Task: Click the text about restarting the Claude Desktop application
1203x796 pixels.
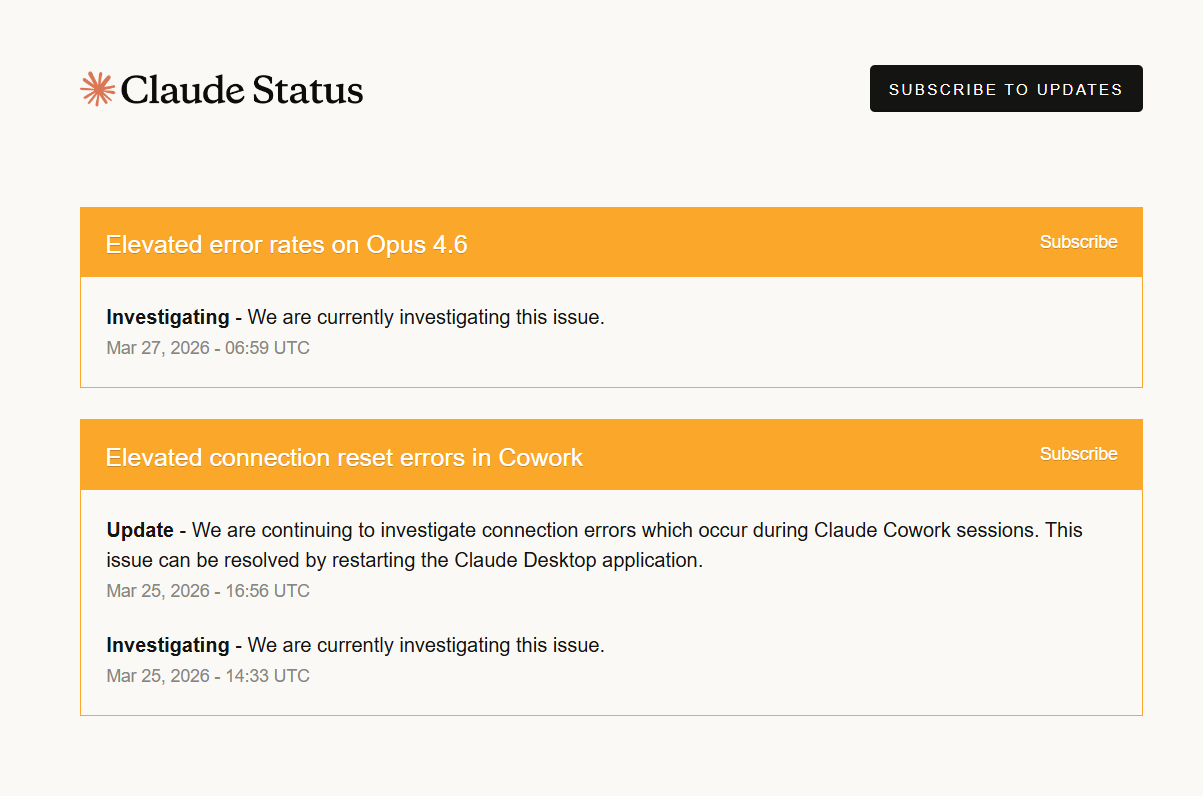Action: pos(405,560)
